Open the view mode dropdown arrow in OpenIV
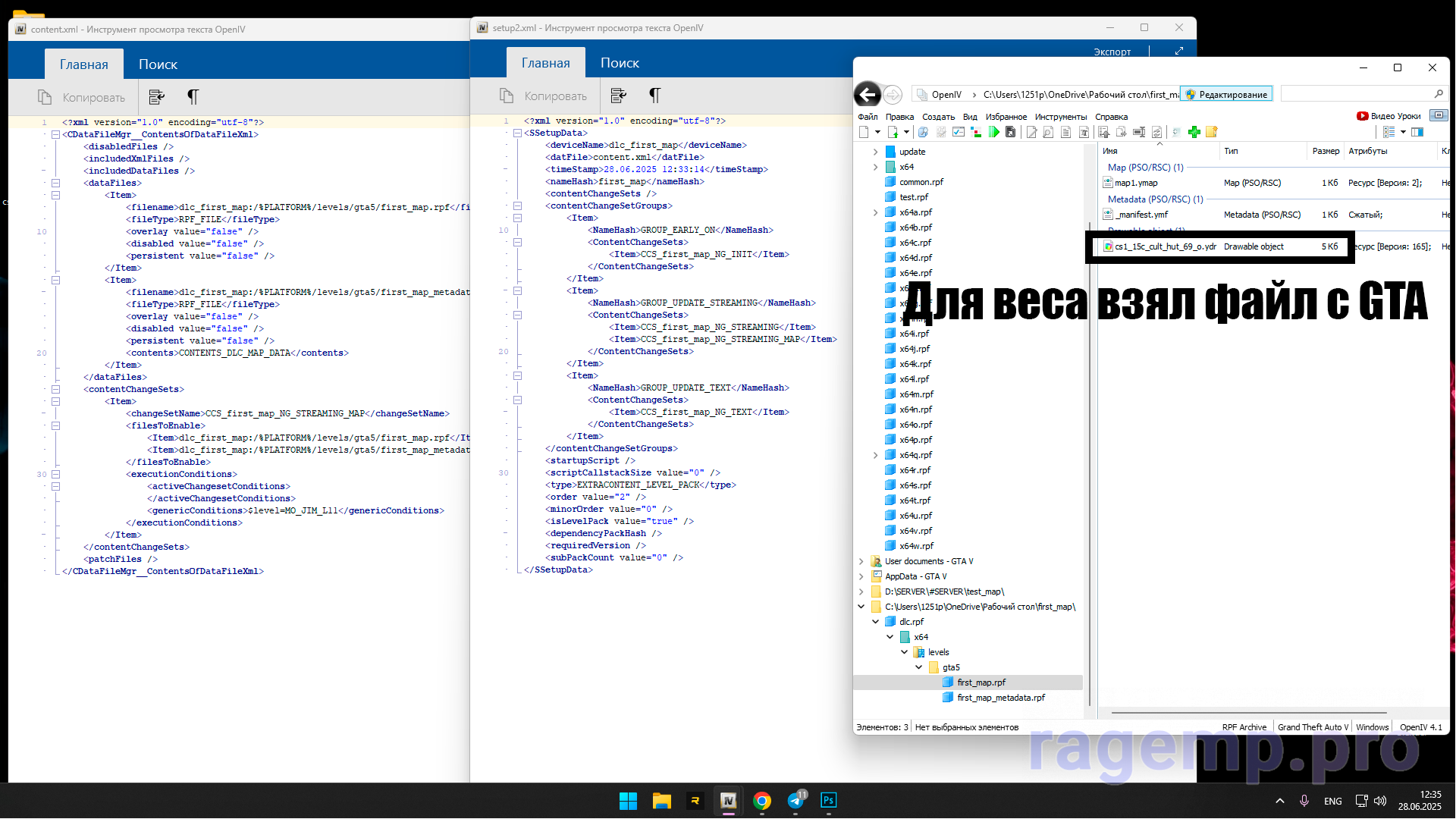This screenshot has height=819, width=1456. (1403, 132)
